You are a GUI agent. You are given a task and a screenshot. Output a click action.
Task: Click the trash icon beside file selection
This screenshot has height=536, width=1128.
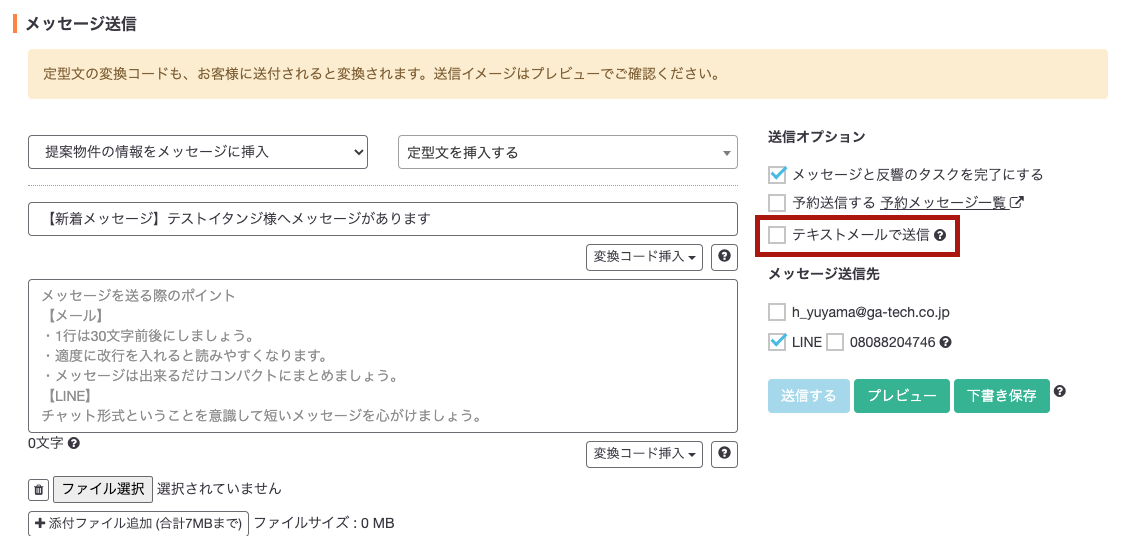coord(39,490)
